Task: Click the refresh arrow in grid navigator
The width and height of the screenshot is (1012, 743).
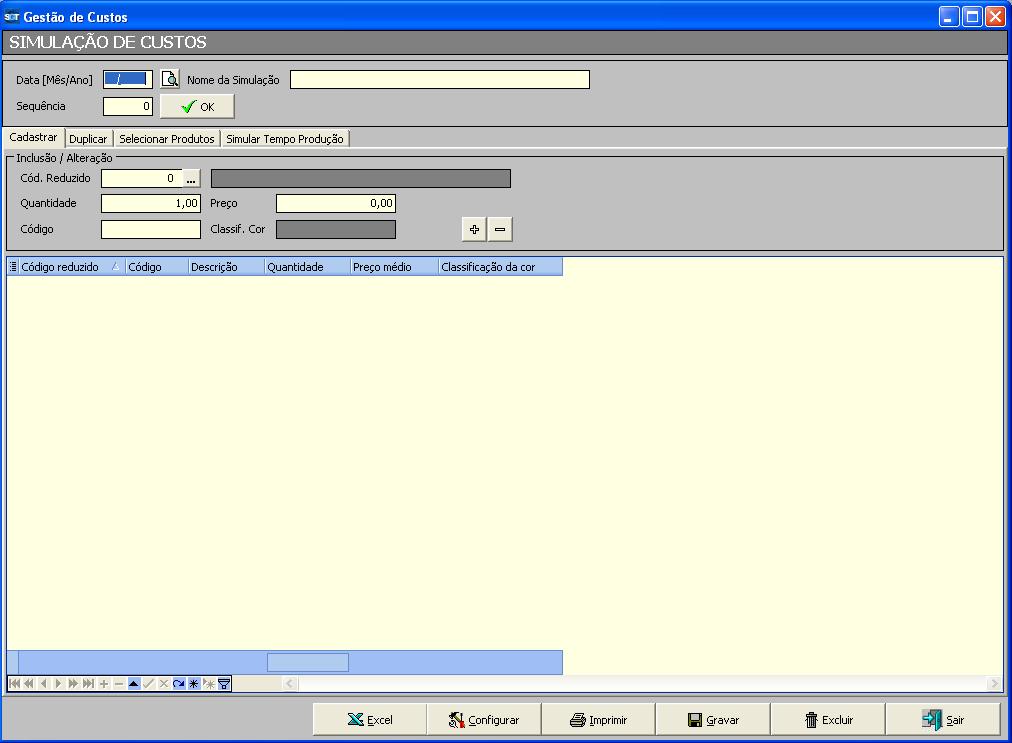Action: pyautogui.click(x=179, y=684)
